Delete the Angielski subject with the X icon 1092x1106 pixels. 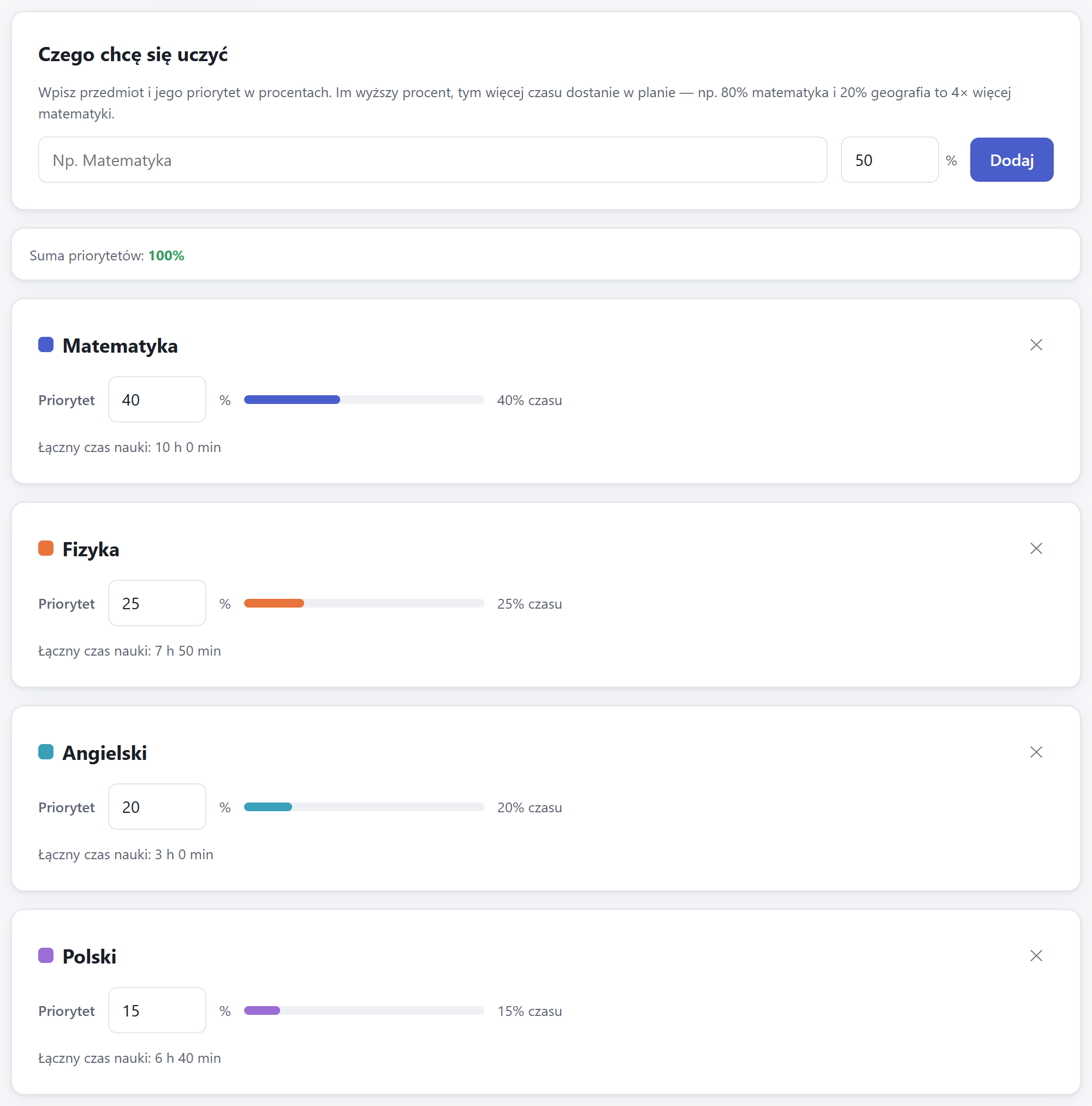pos(1035,752)
